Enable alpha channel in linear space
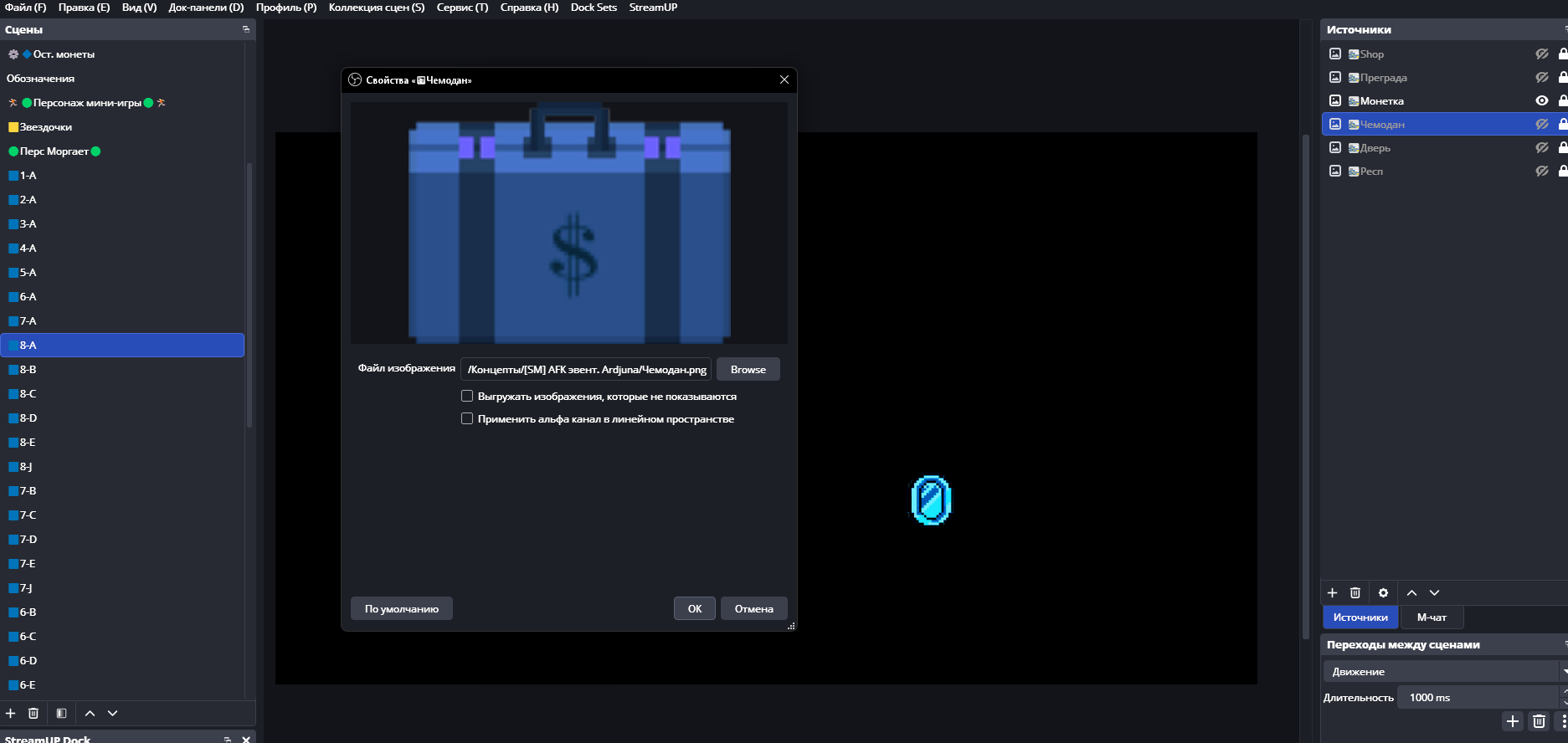The height and width of the screenshot is (743, 1568). tap(467, 418)
